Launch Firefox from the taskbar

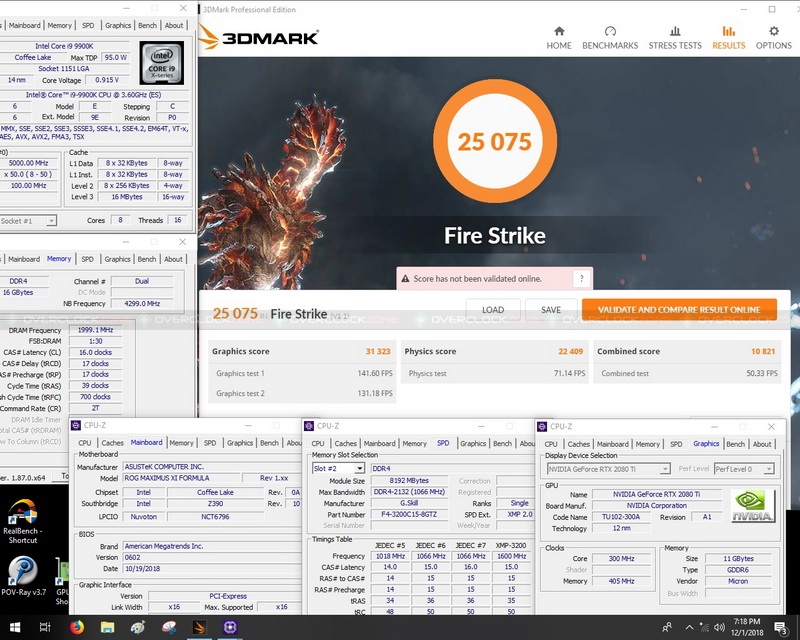(77, 627)
